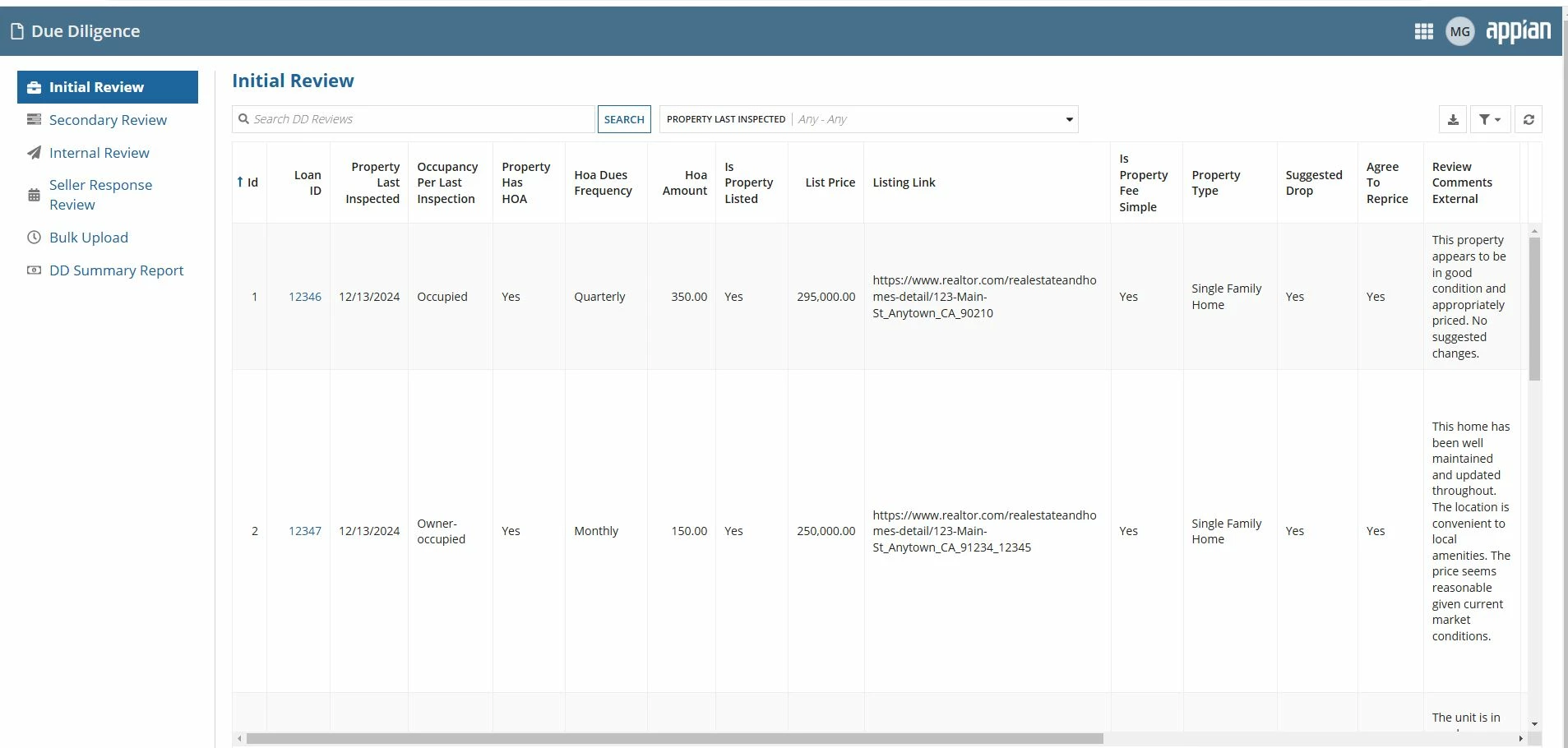Click the horizontal scrollbar of the grid

coord(674,739)
